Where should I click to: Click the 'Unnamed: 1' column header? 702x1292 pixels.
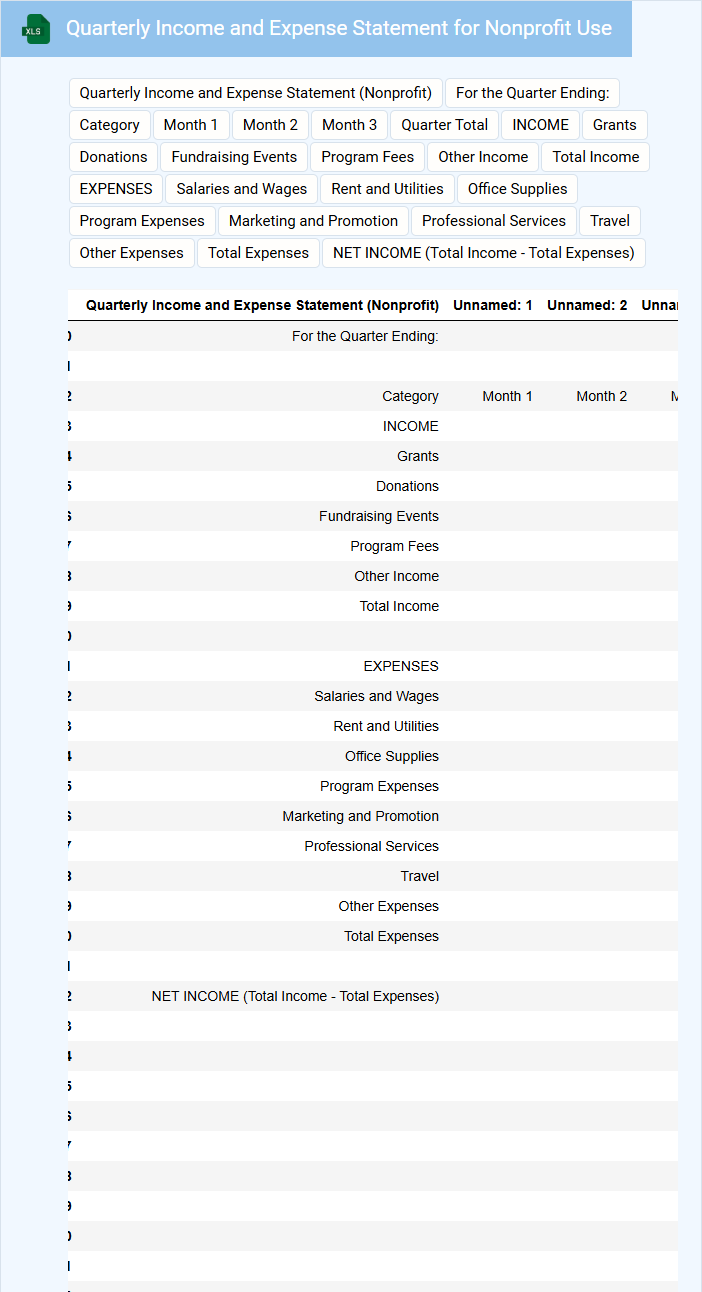(492, 305)
